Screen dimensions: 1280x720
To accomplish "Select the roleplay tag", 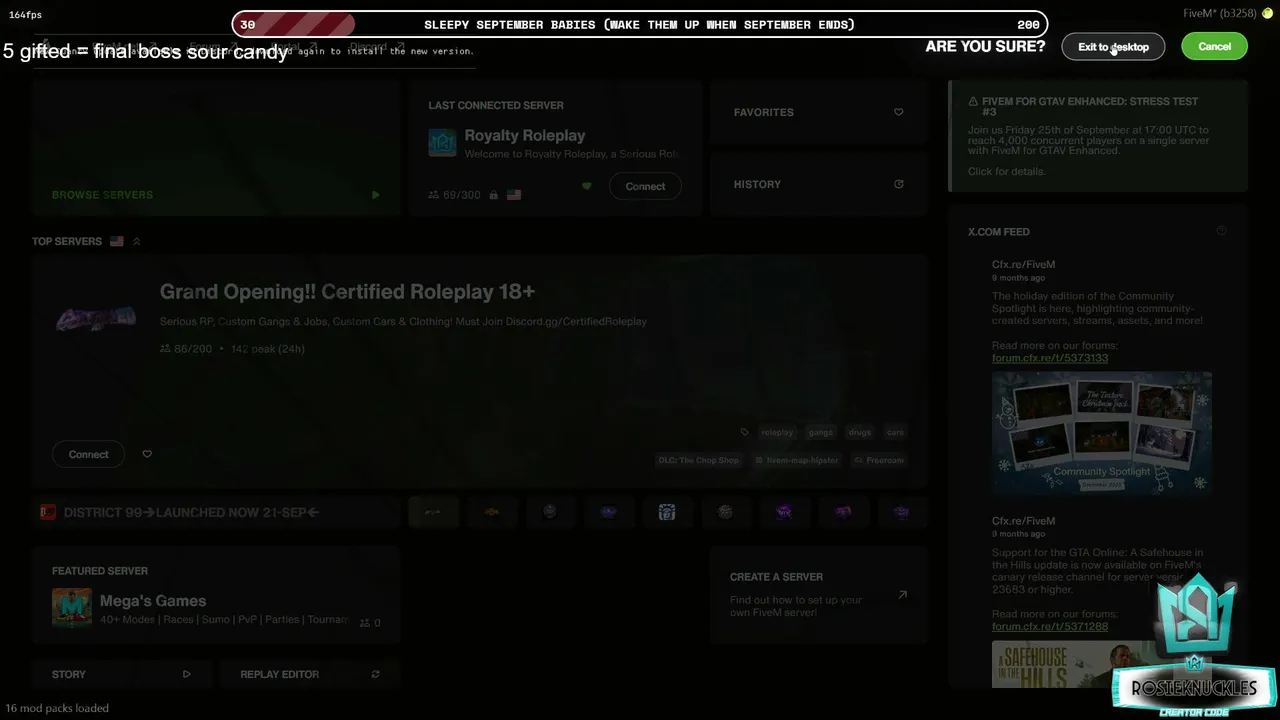I will tap(777, 432).
